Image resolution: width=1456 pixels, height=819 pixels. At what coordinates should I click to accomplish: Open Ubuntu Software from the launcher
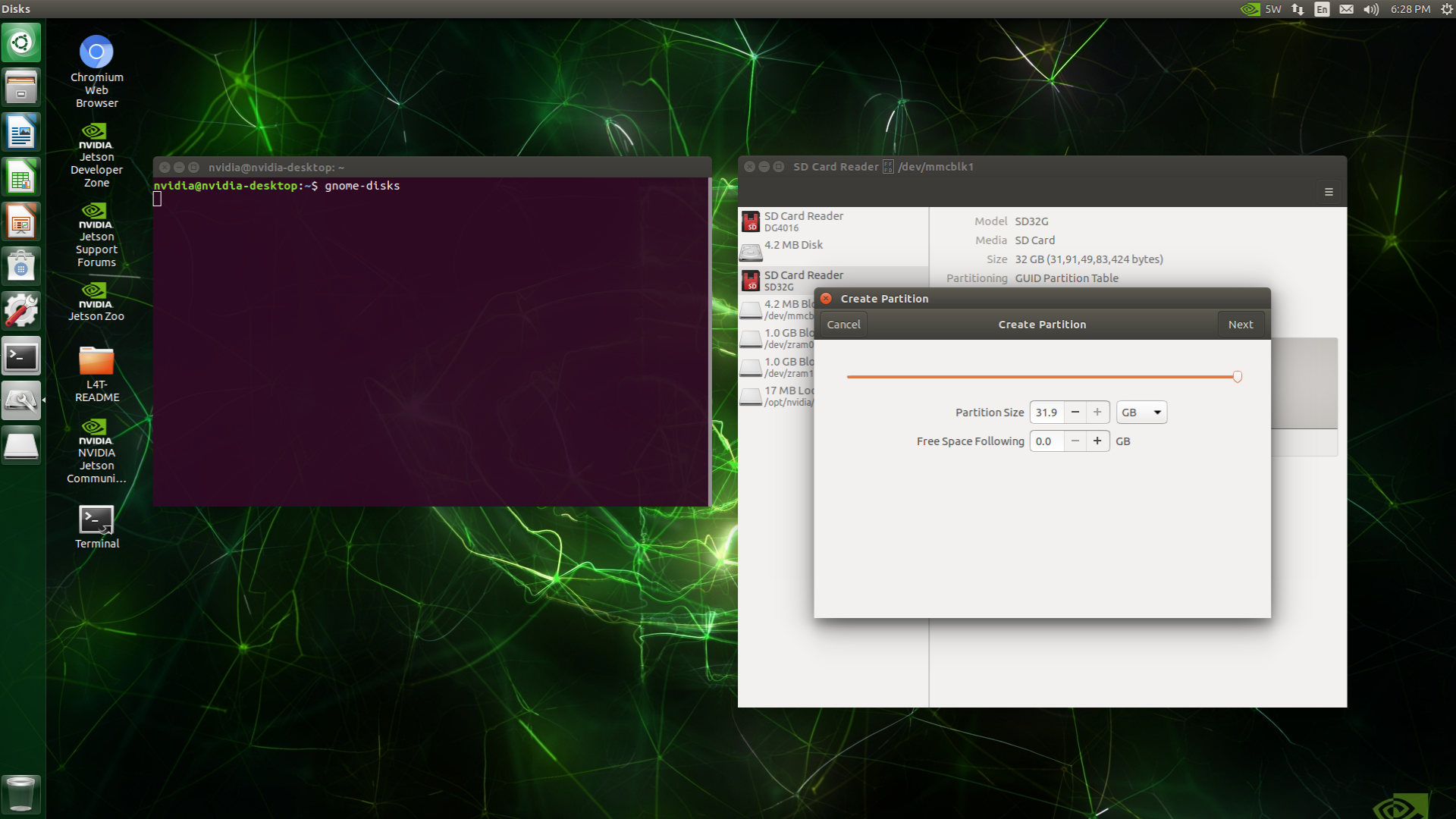point(21,266)
